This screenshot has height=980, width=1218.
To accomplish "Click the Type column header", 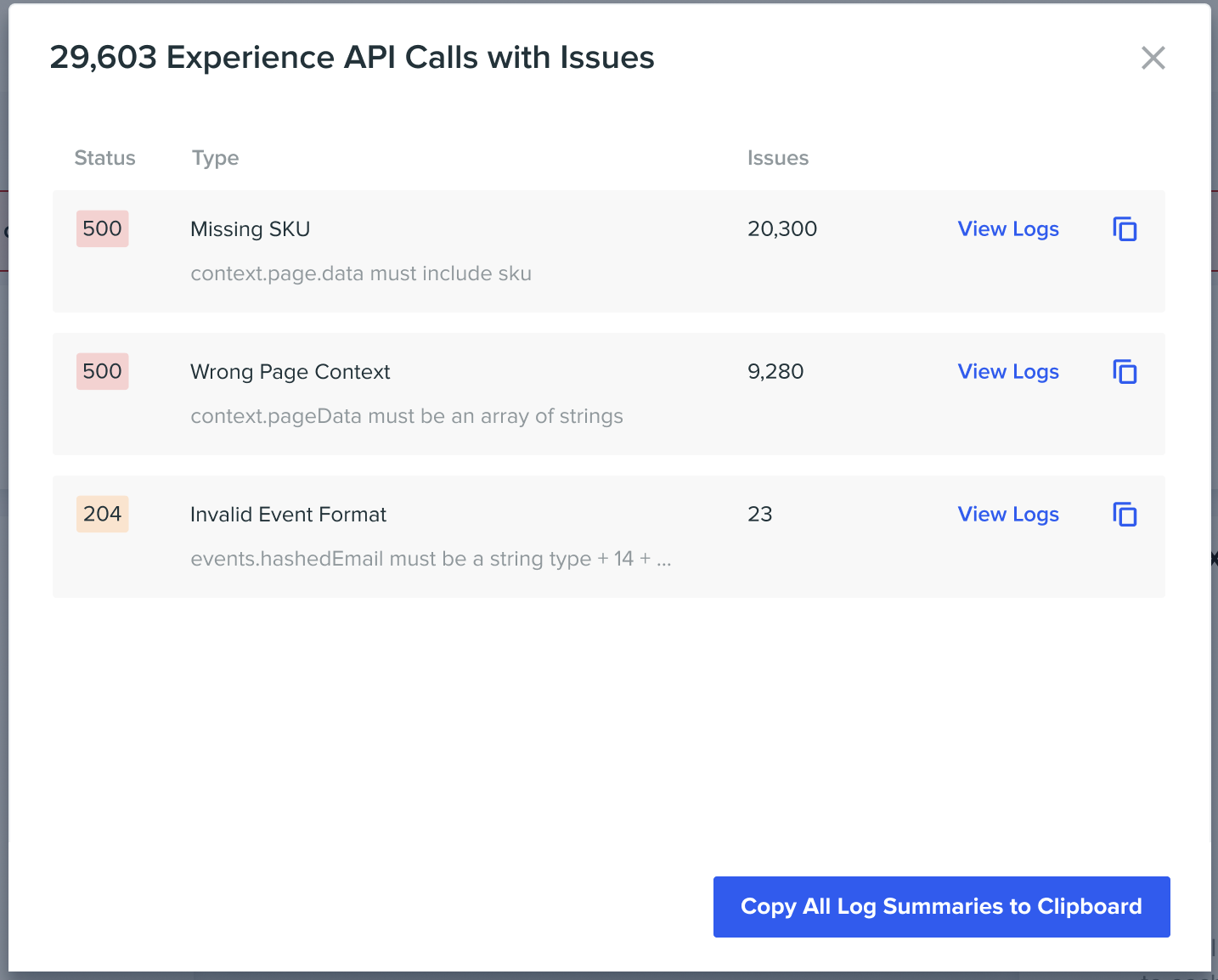I will point(215,158).
